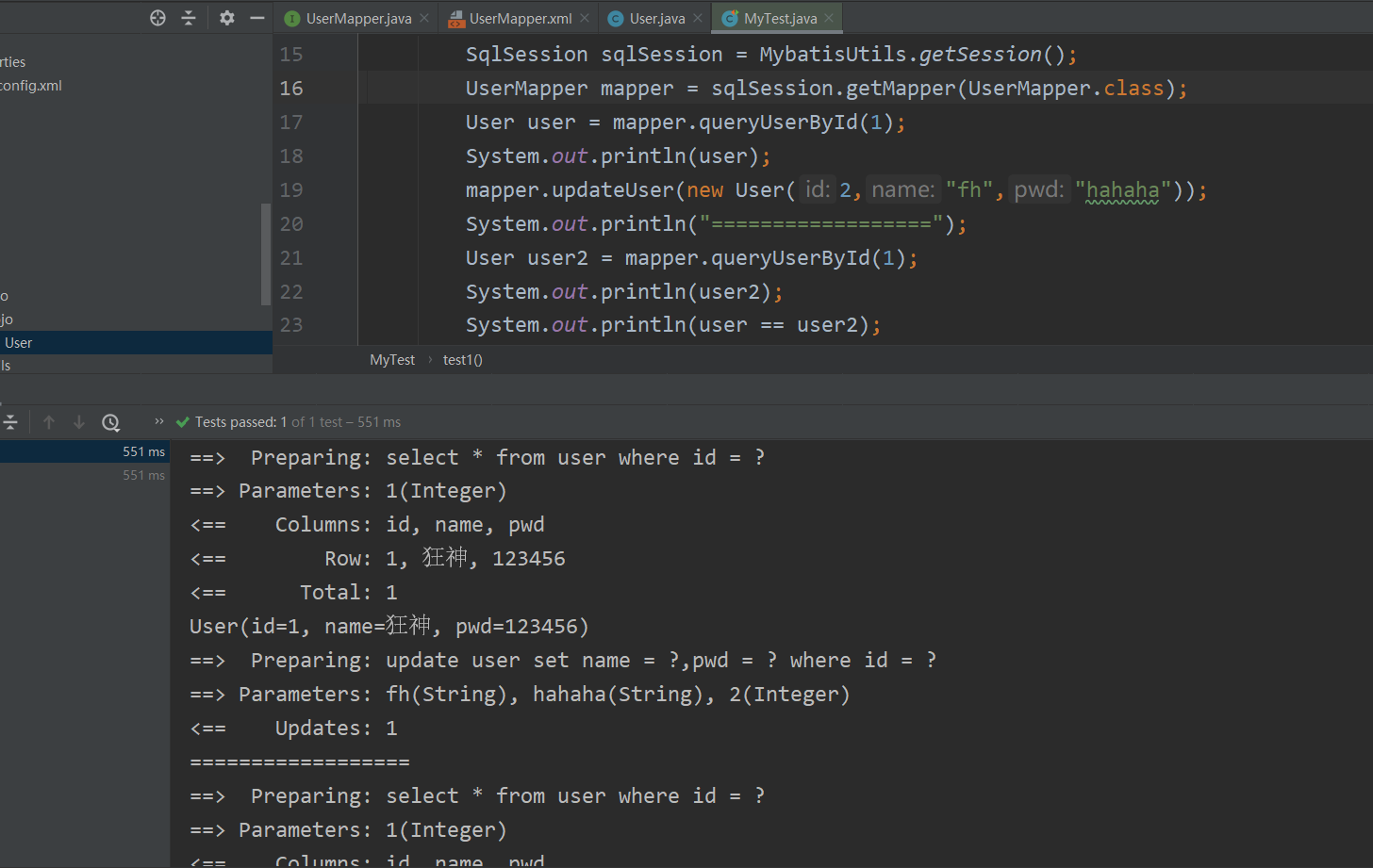Click the MyTest.java class icon
The height and width of the screenshot is (868, 1373).
(730, 19)
